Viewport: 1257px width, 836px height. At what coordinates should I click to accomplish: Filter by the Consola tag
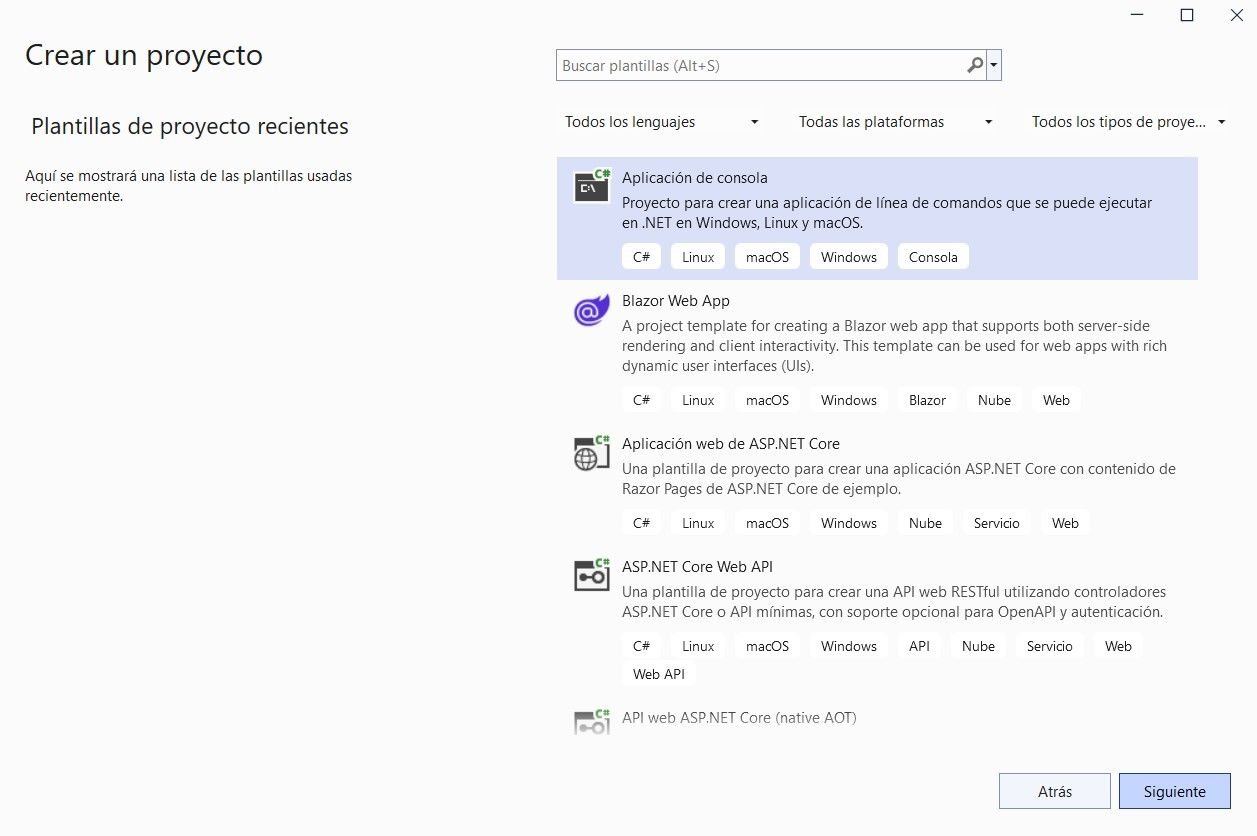pyautogui.click(x=932, y=256)
